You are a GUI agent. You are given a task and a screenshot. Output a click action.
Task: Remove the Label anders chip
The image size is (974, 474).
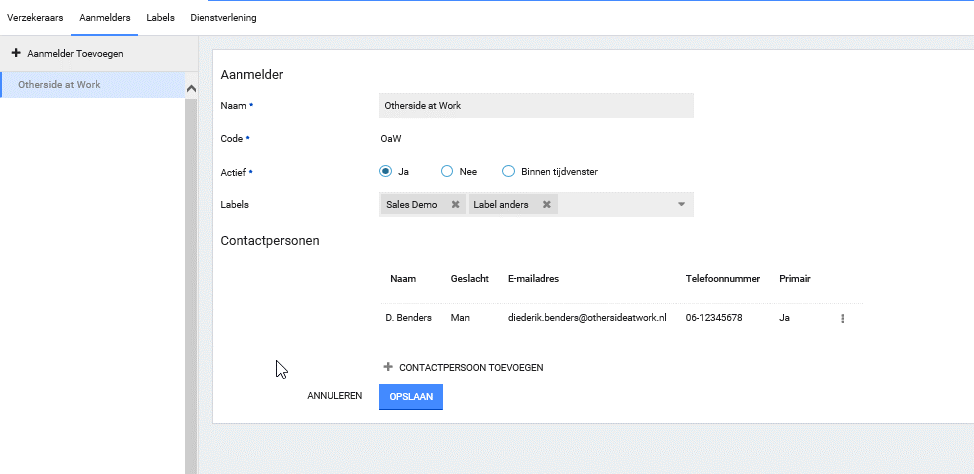coord(547,205)
